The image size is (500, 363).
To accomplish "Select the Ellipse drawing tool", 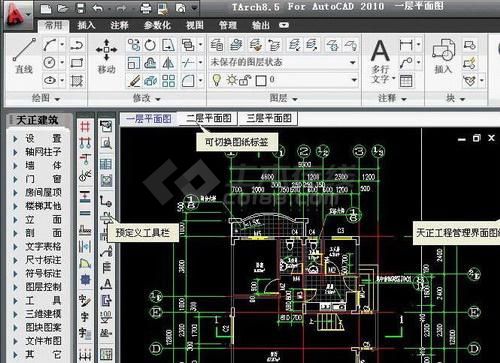I will coord(50,80).
